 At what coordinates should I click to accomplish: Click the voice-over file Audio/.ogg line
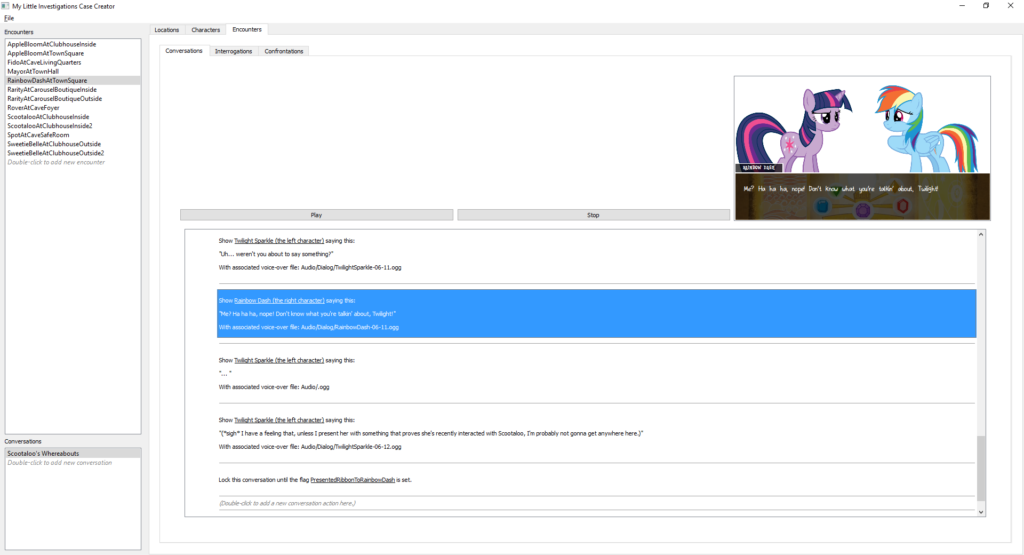click(x=274, y=387)
